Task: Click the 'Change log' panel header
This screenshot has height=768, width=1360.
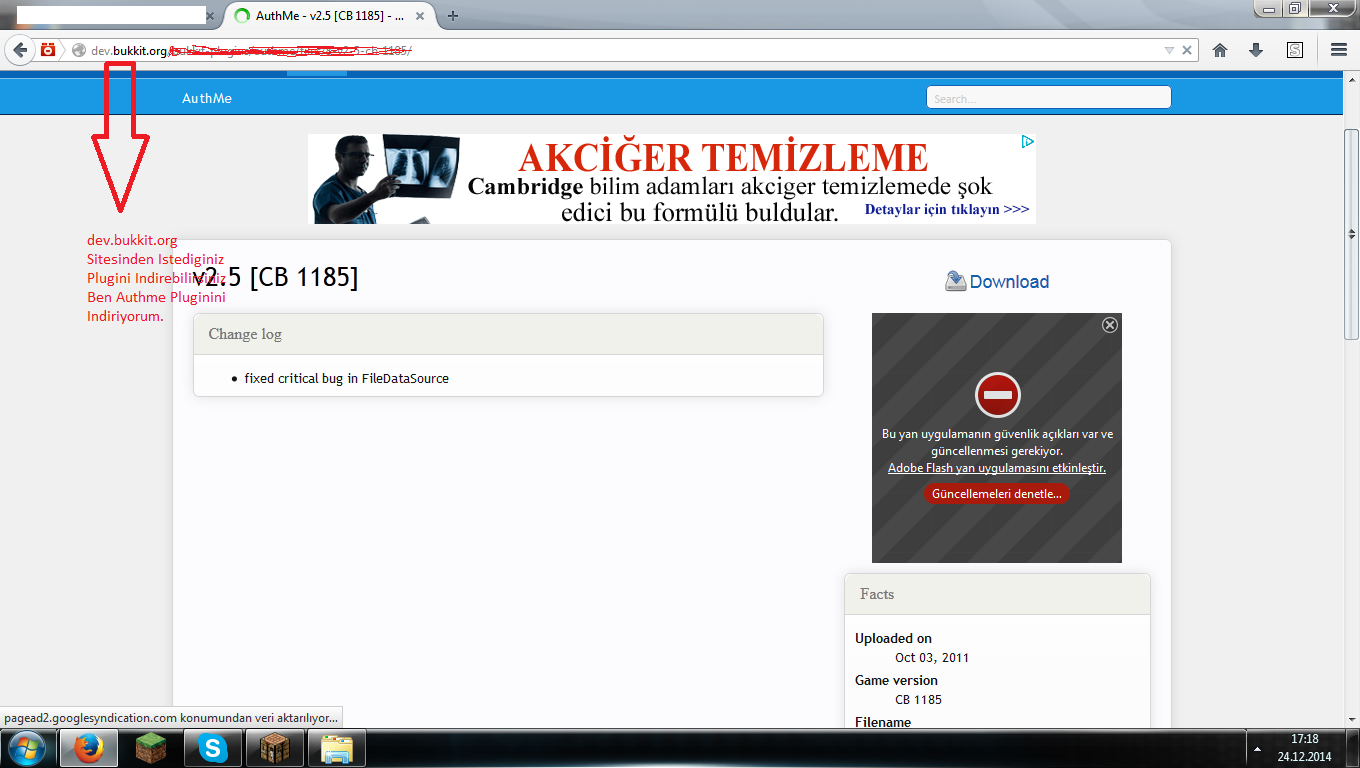Action: tap(508, 334)
